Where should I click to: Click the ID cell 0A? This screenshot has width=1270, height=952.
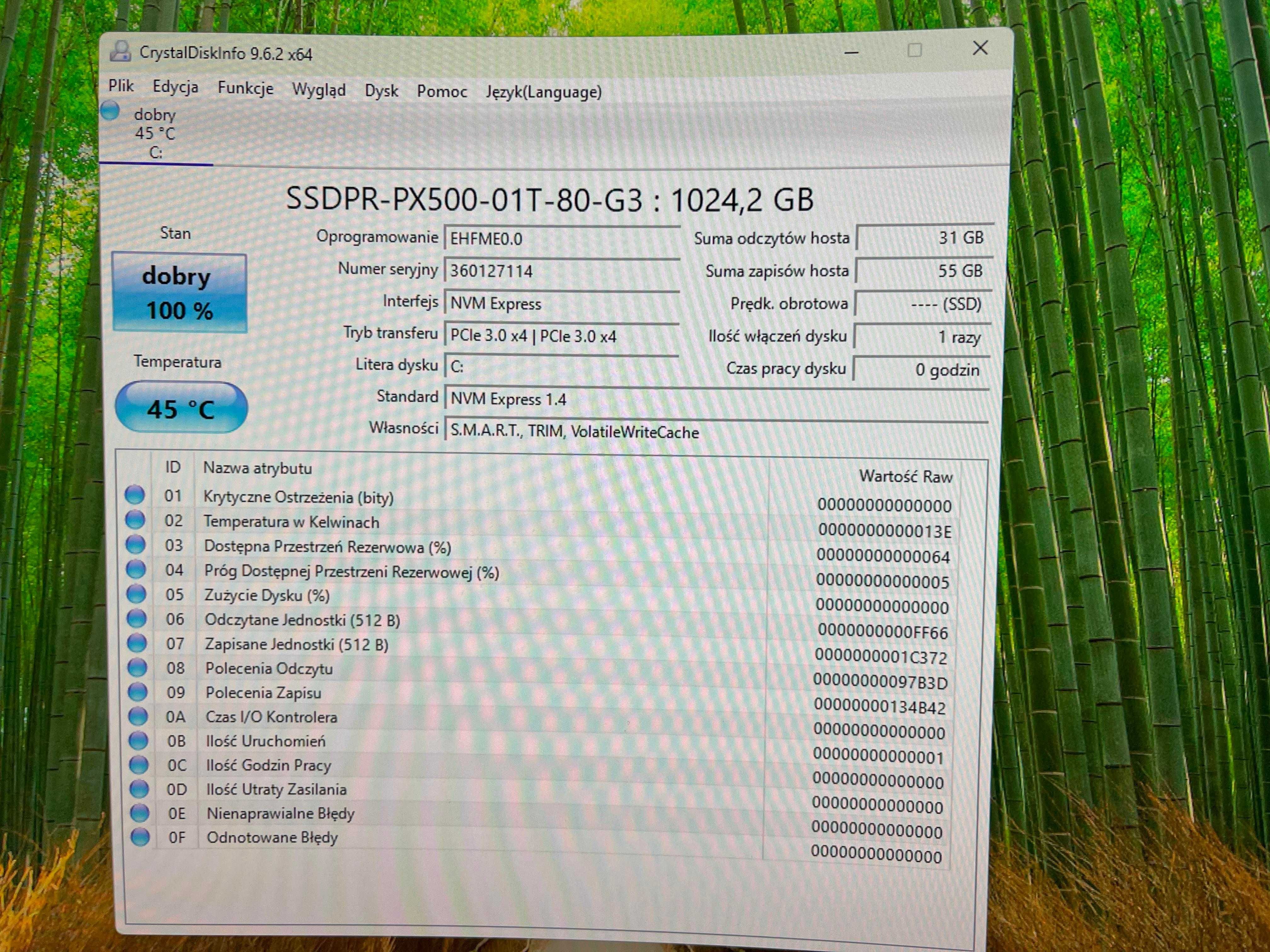click(176, 717)
